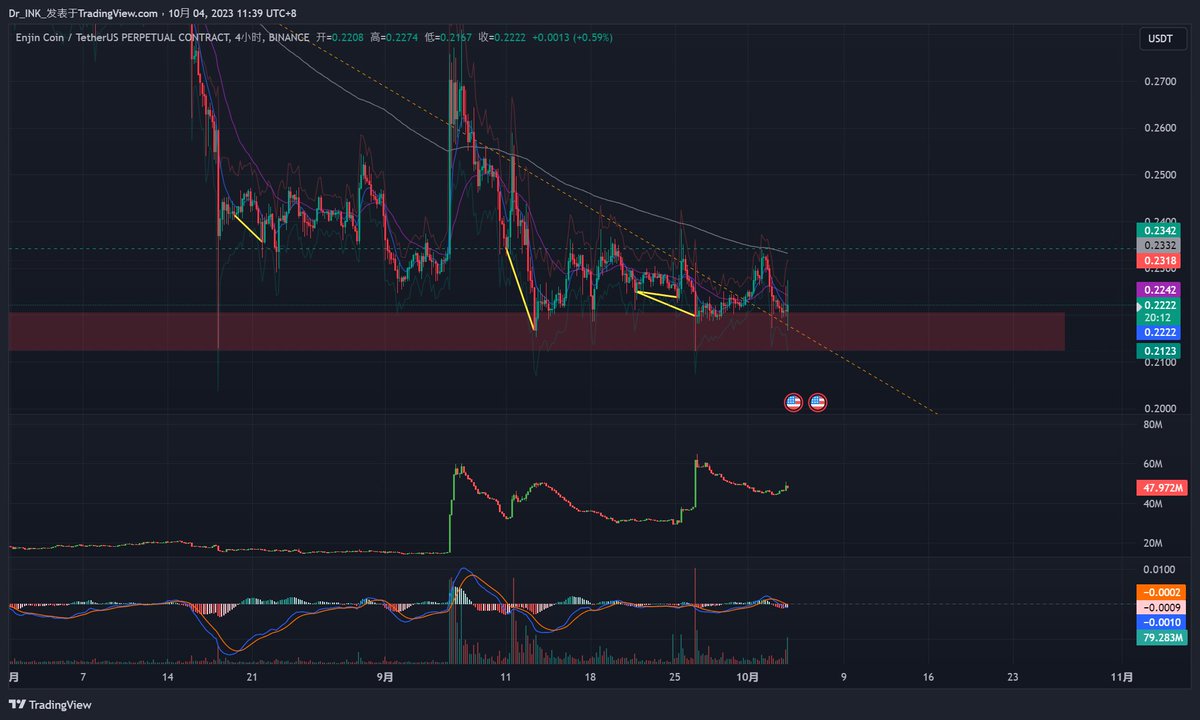The image size is (1200, 720).
Task: Click the 47.972M open interest value label
Action: (1160, 489)
